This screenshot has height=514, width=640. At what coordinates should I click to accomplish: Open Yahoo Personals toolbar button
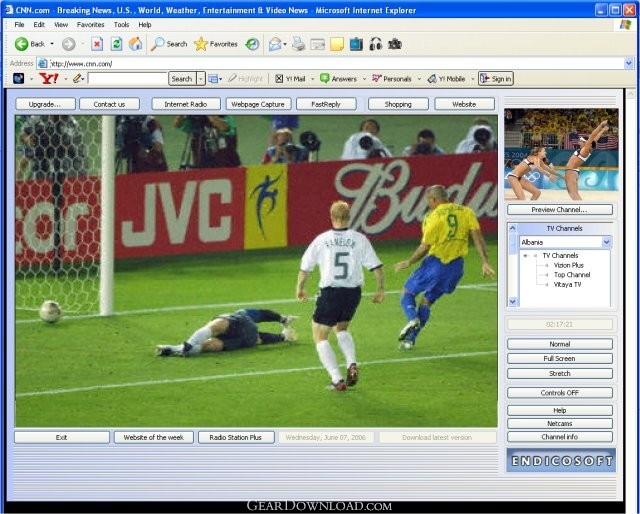click(391, 79)
